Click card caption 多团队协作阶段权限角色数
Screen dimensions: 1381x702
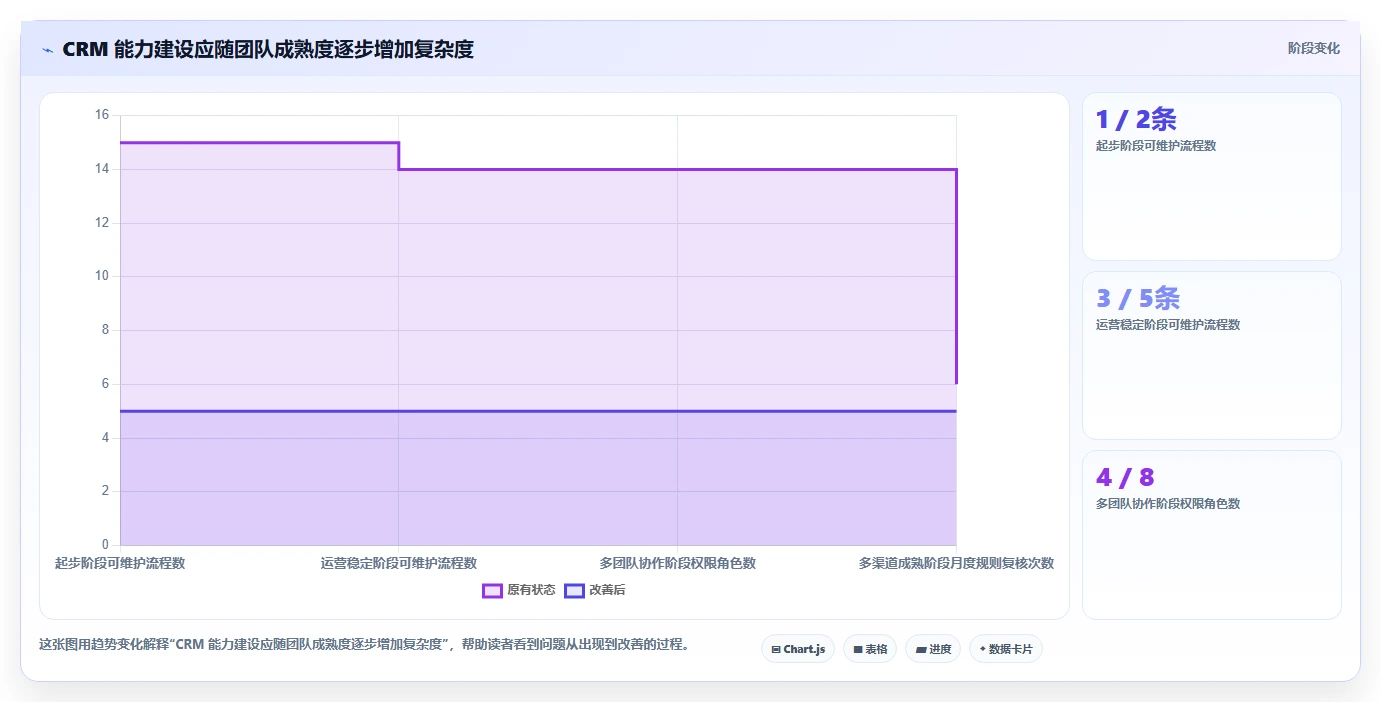click(x=1168, y=504)
